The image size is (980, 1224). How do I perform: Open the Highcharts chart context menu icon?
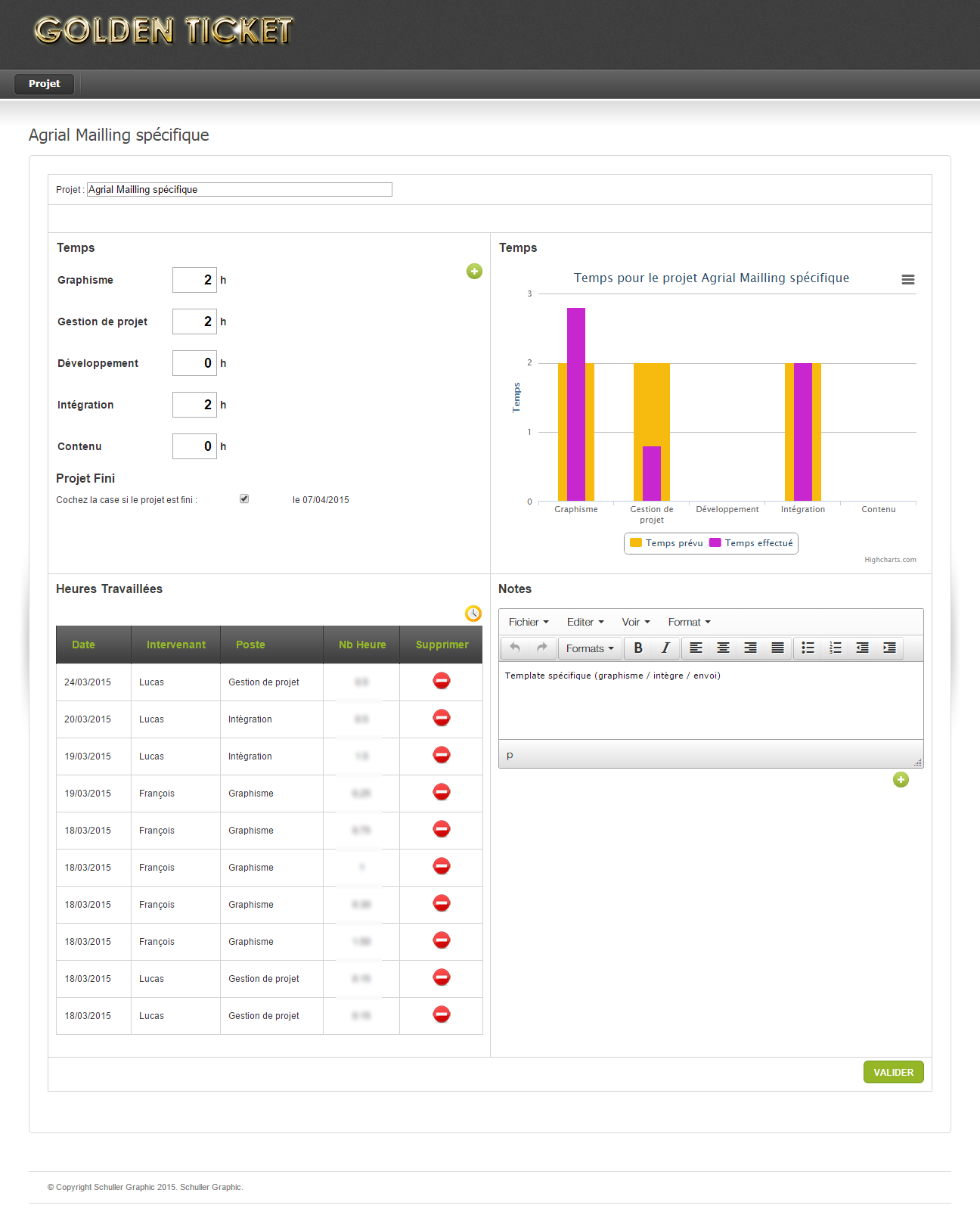pos(908,279)
